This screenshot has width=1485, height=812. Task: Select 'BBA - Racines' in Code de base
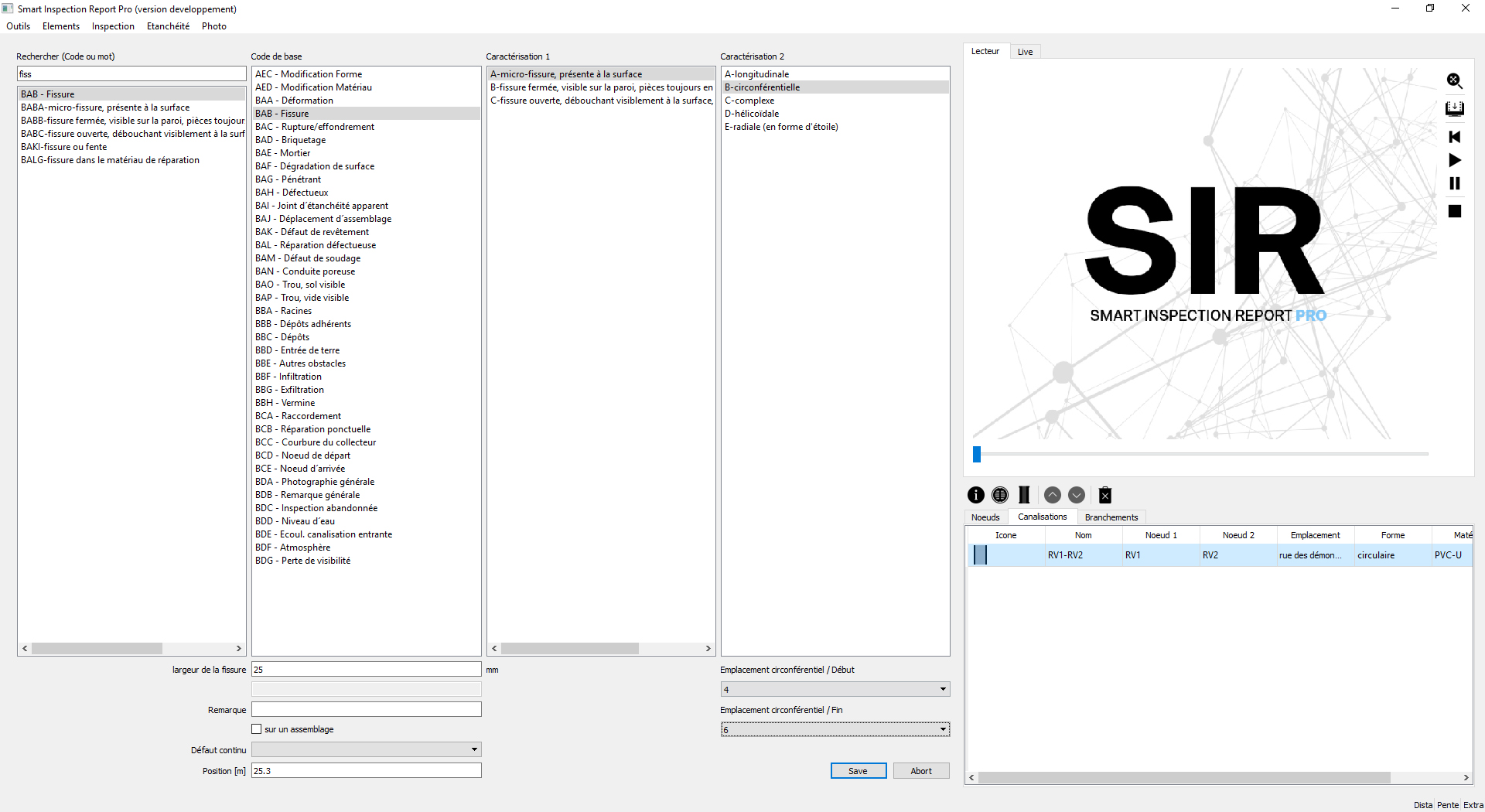(x=367, y=311)
